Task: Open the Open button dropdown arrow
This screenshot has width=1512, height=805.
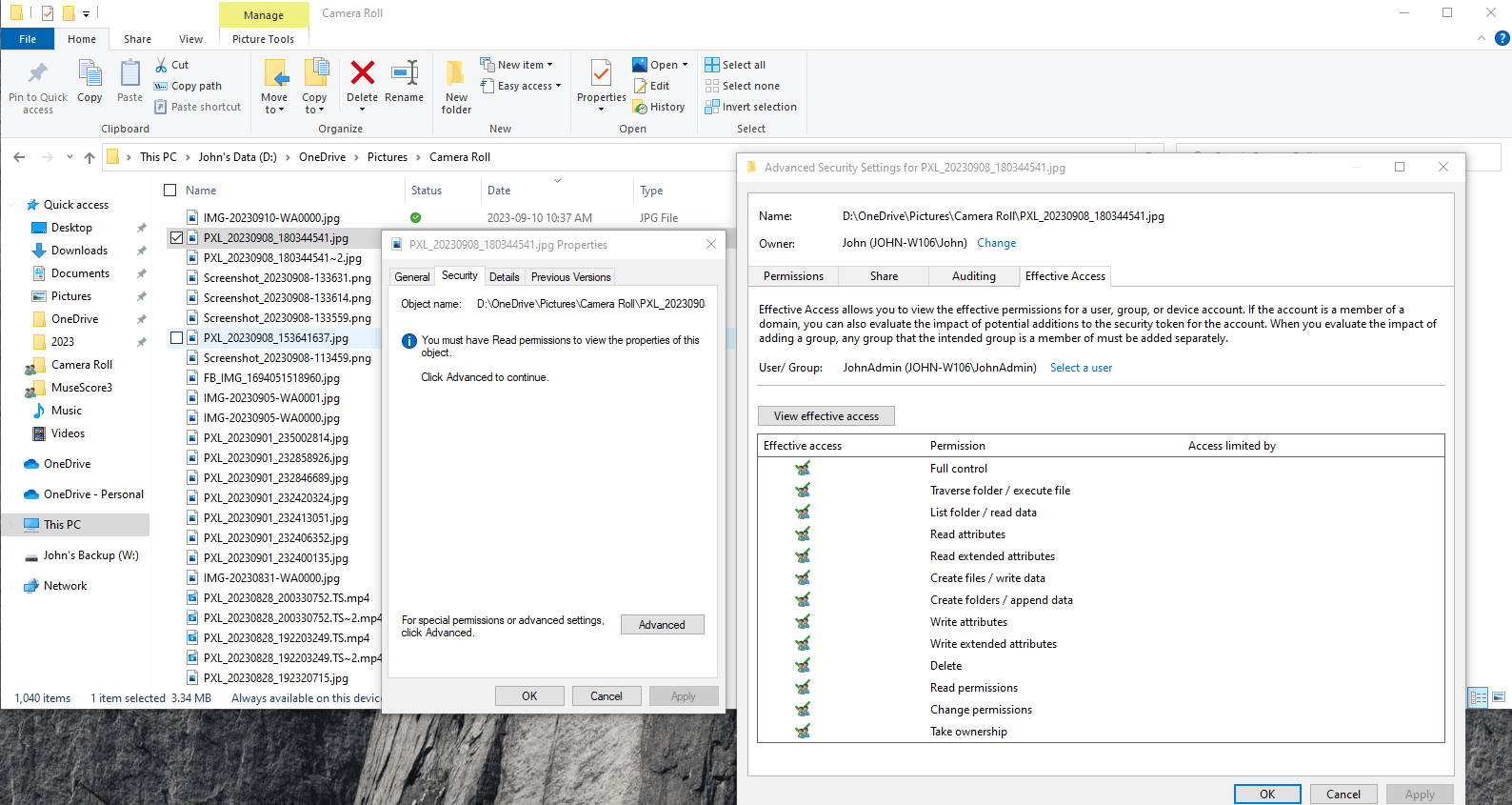Action: pyautogui.click(x=685, y=65)
